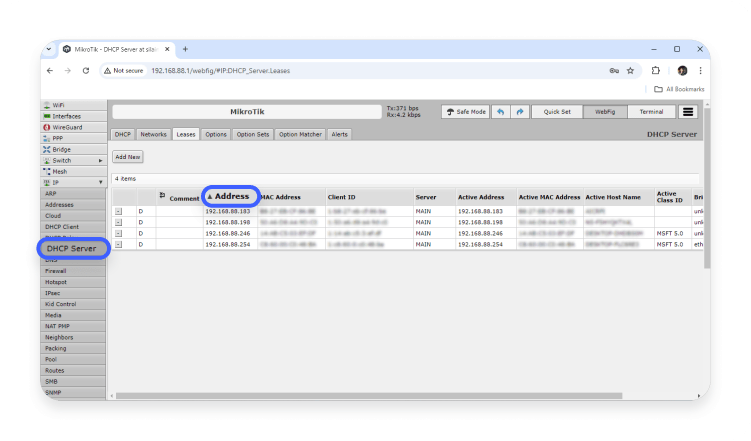Switch to WebFig view

coord(605,112)
